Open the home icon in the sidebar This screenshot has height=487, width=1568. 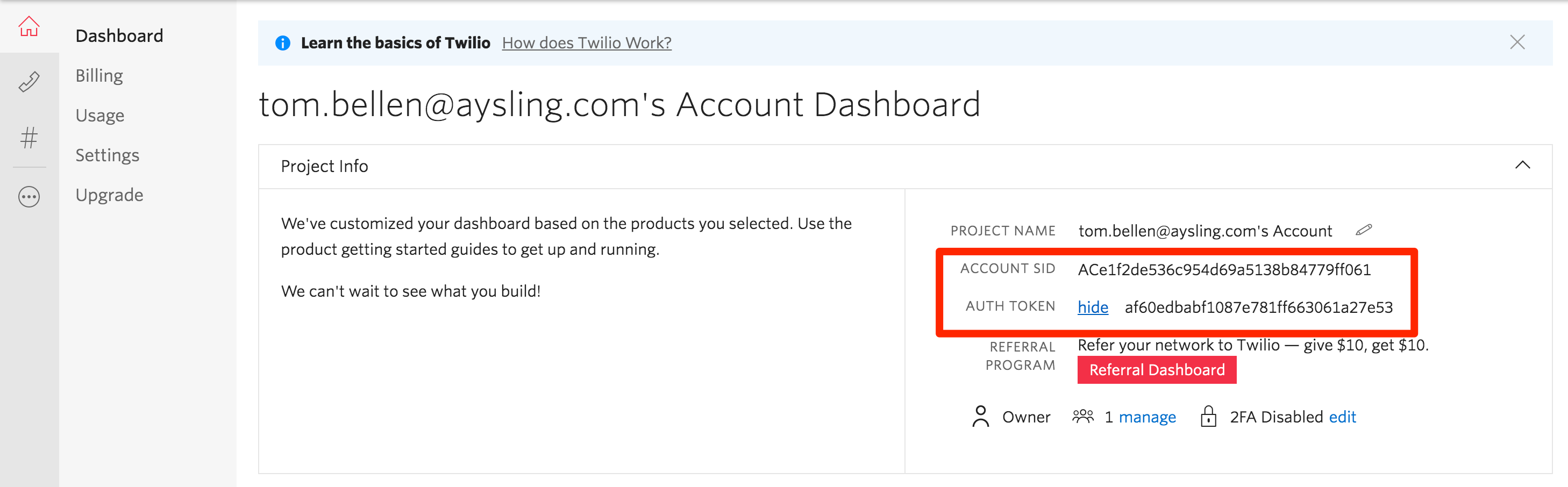[28, 26]
